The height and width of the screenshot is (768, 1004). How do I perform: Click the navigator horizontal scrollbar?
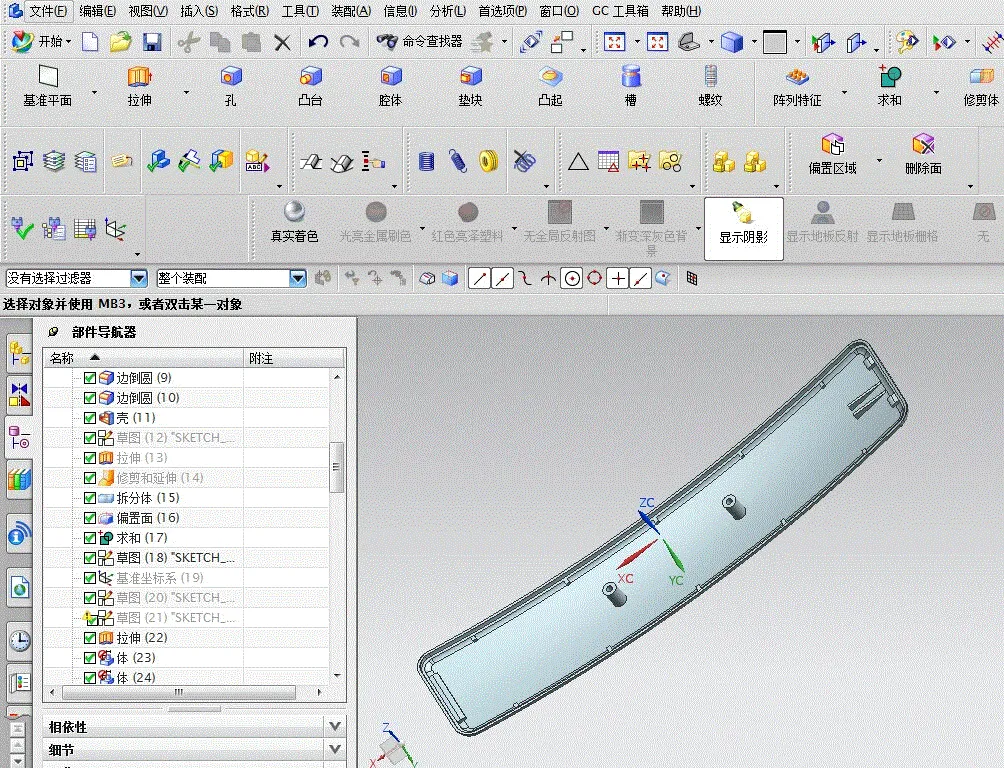179,692
